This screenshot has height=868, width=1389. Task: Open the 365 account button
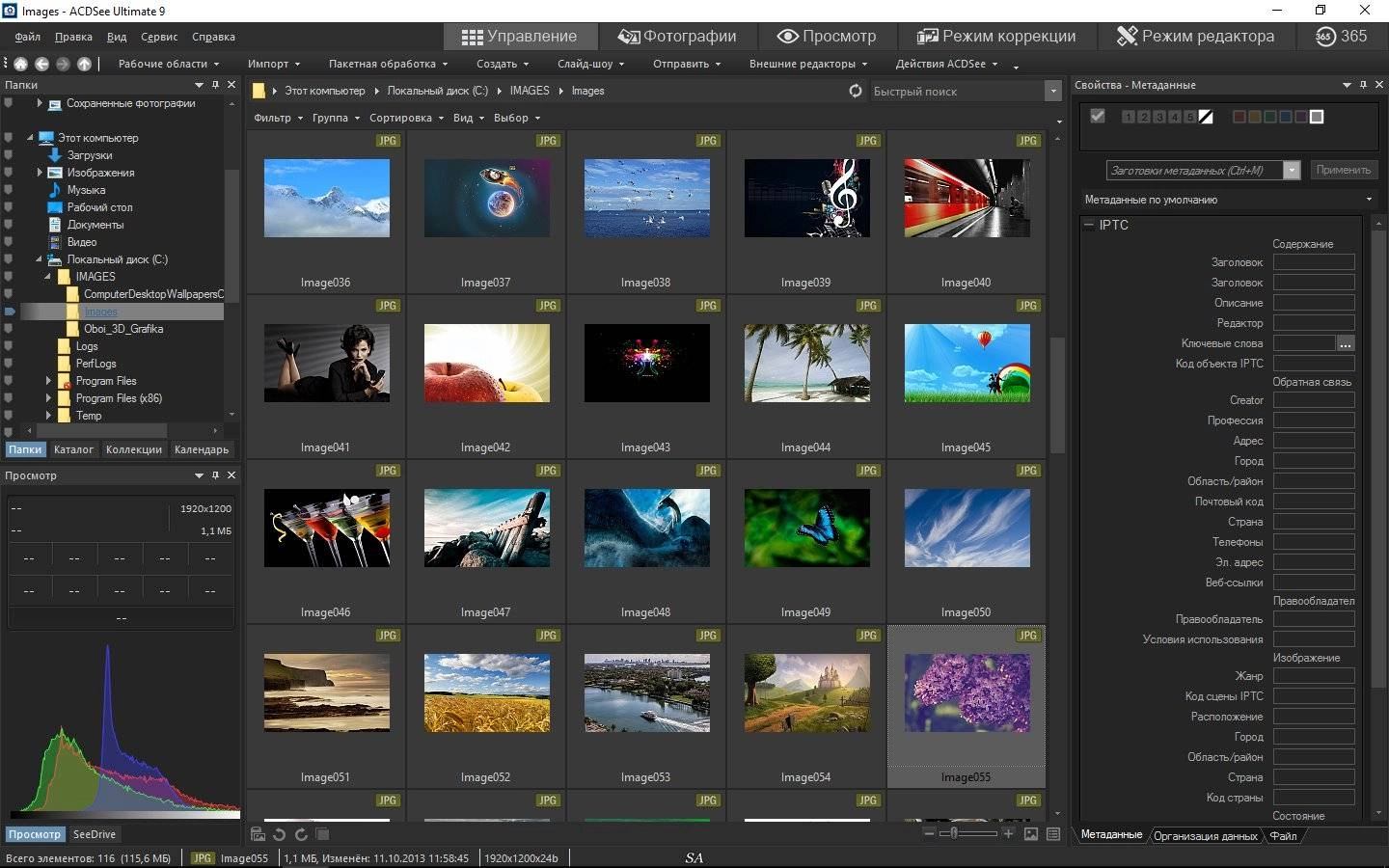pos(1341,37)
